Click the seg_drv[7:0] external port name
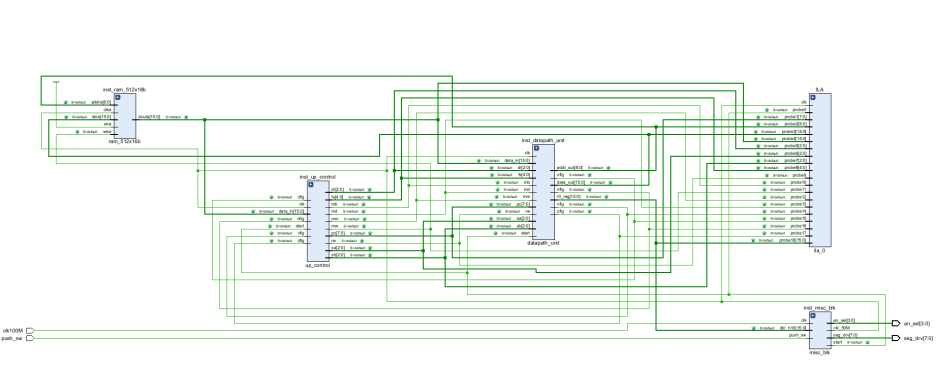The image size is (936, 372). click(918, 338)
